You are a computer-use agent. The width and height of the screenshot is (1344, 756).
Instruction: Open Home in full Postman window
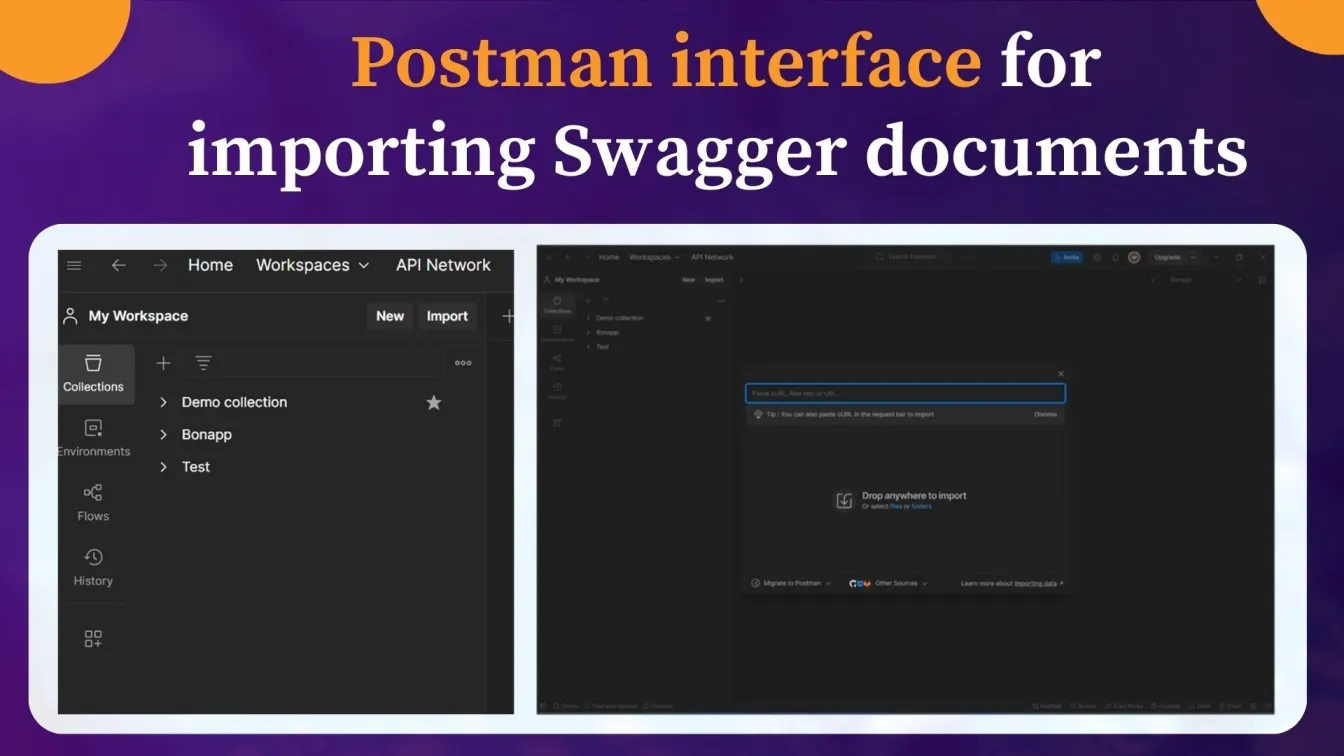[x=609, y=257]
